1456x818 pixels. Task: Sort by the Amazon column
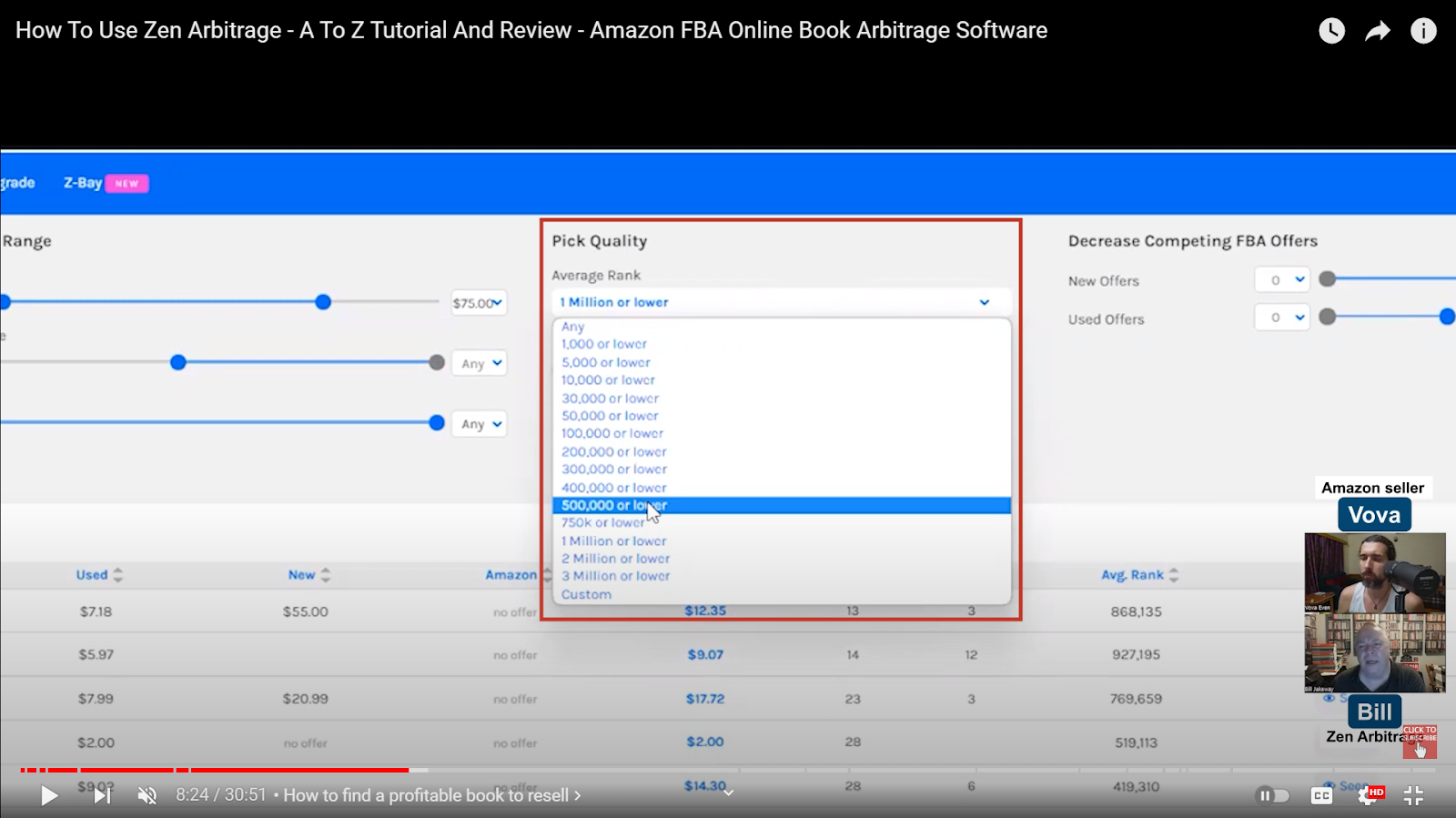pyautogui.click(x=518, y=575)
